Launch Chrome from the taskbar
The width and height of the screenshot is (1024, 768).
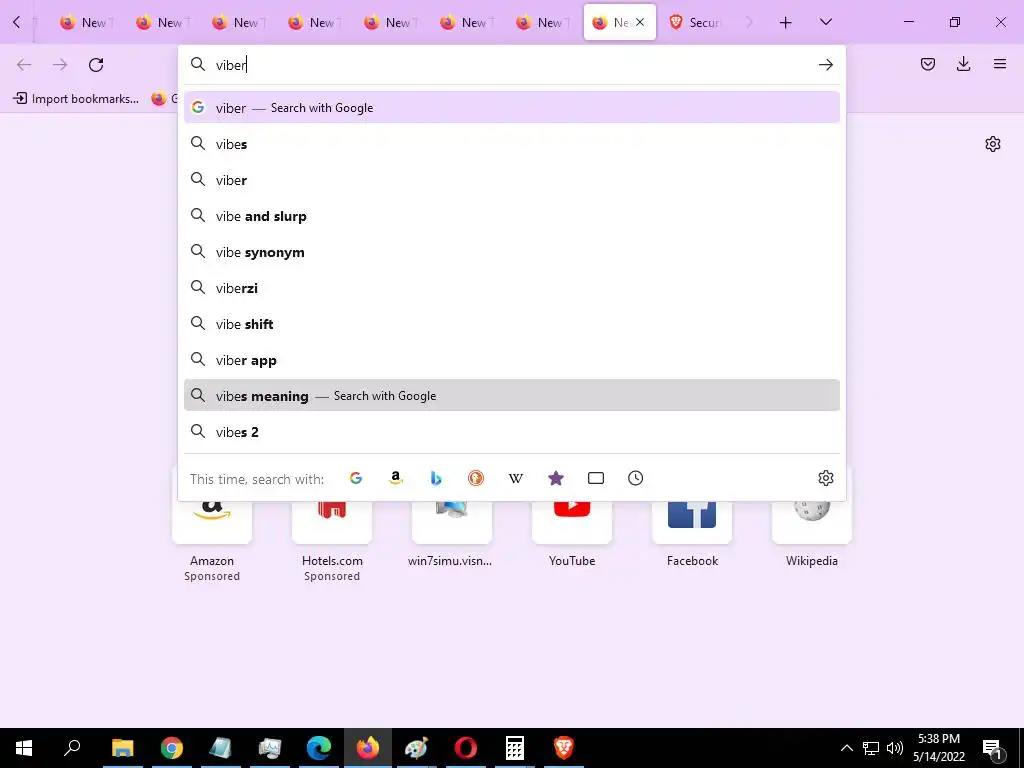point(172,748)
